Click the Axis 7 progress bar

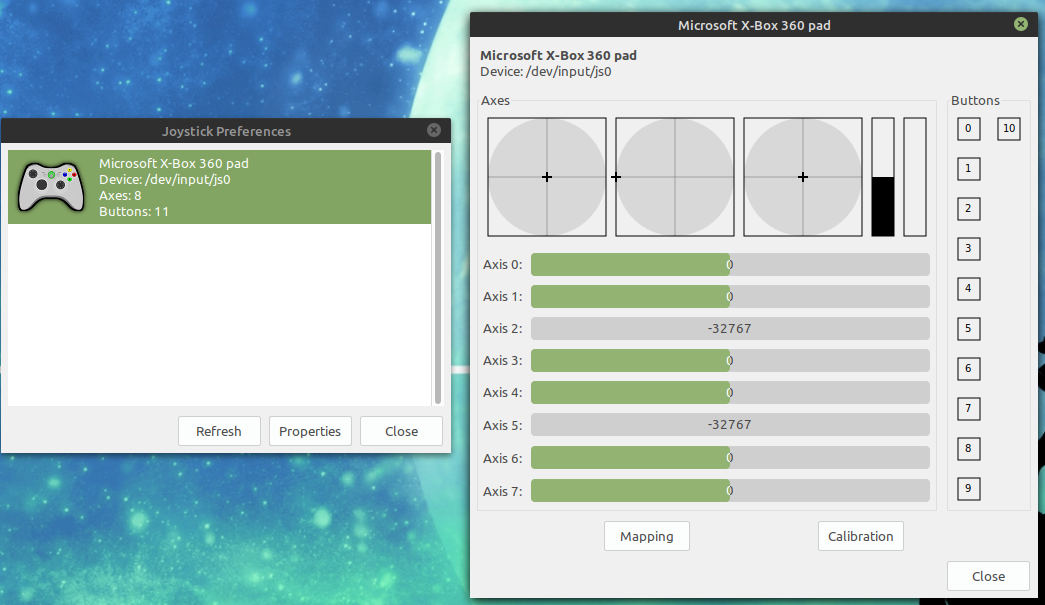[x=730, y=491]
